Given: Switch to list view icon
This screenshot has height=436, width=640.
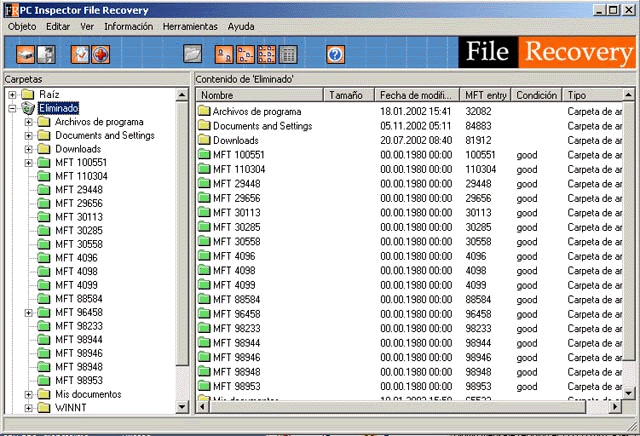Looking at the screenshot, I should pyautogui.click(x=267, y=54).
